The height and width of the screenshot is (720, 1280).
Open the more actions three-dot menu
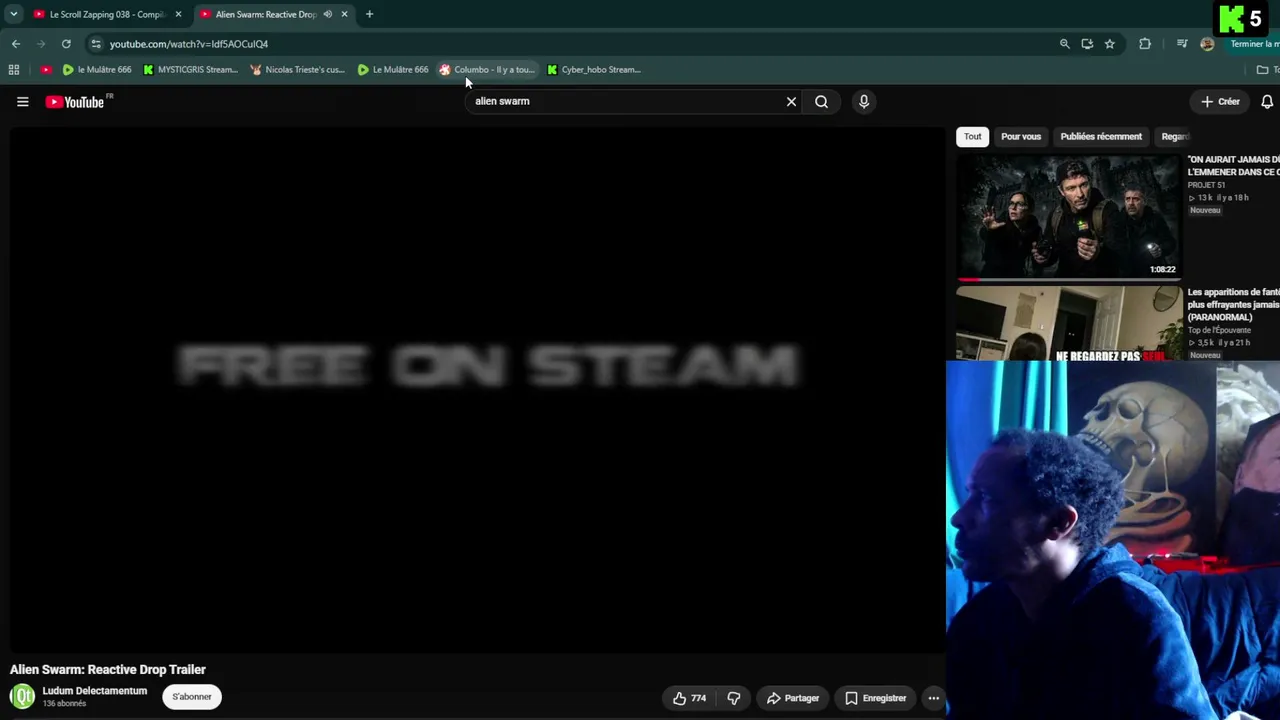tap(933, 698)
